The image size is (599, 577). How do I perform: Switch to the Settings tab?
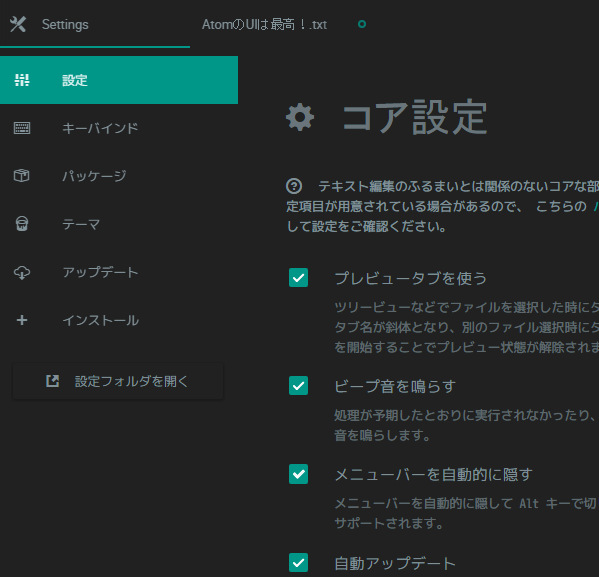[95, 24]
